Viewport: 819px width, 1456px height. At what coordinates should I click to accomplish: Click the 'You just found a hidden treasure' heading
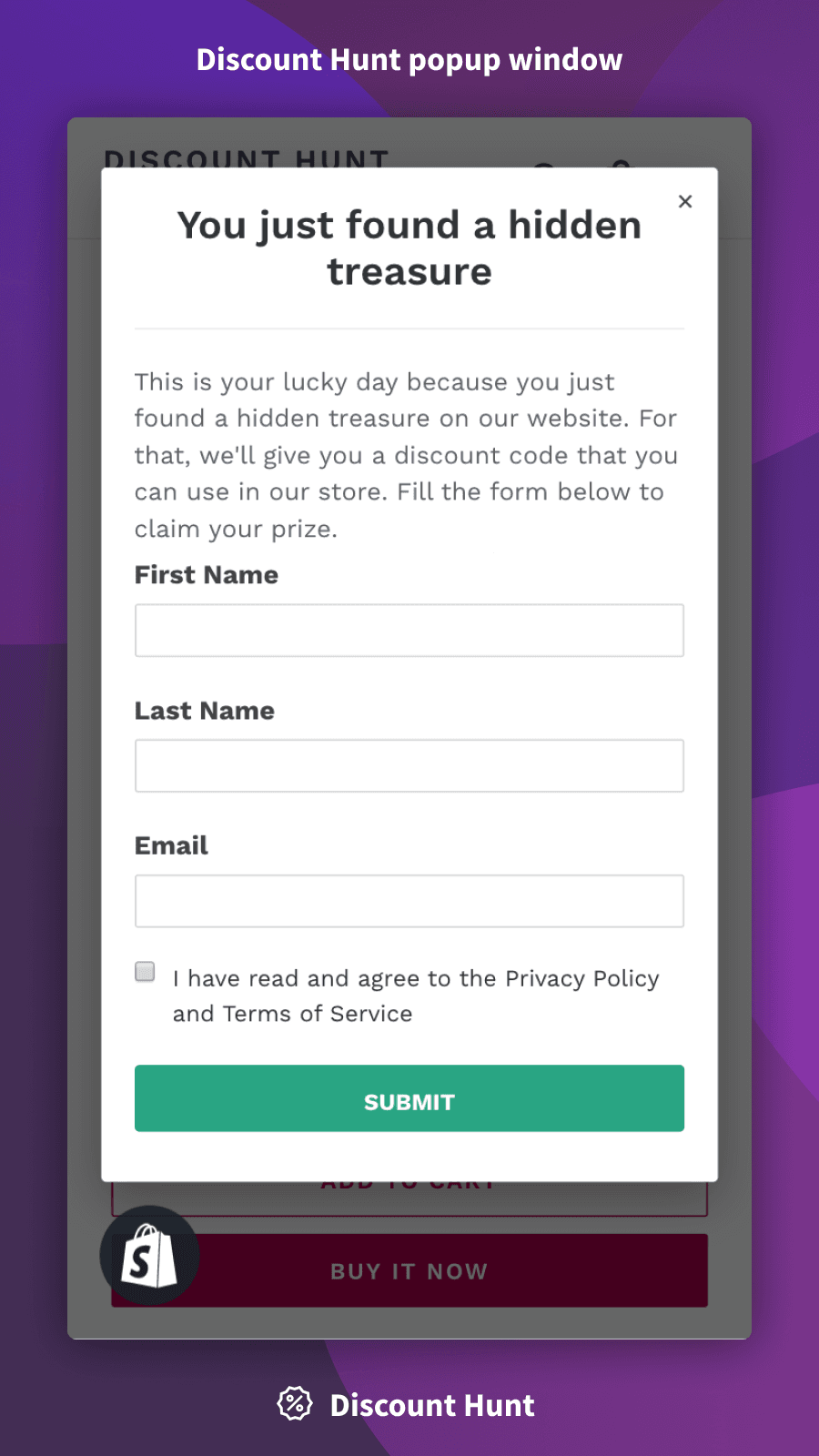409,248
